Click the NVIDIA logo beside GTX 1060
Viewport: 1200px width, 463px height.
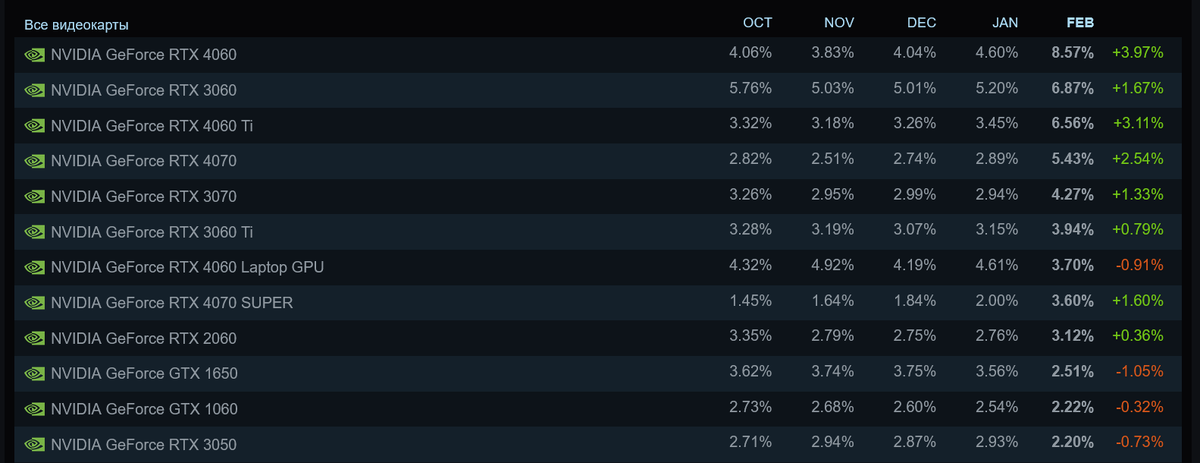pos(35,409)
